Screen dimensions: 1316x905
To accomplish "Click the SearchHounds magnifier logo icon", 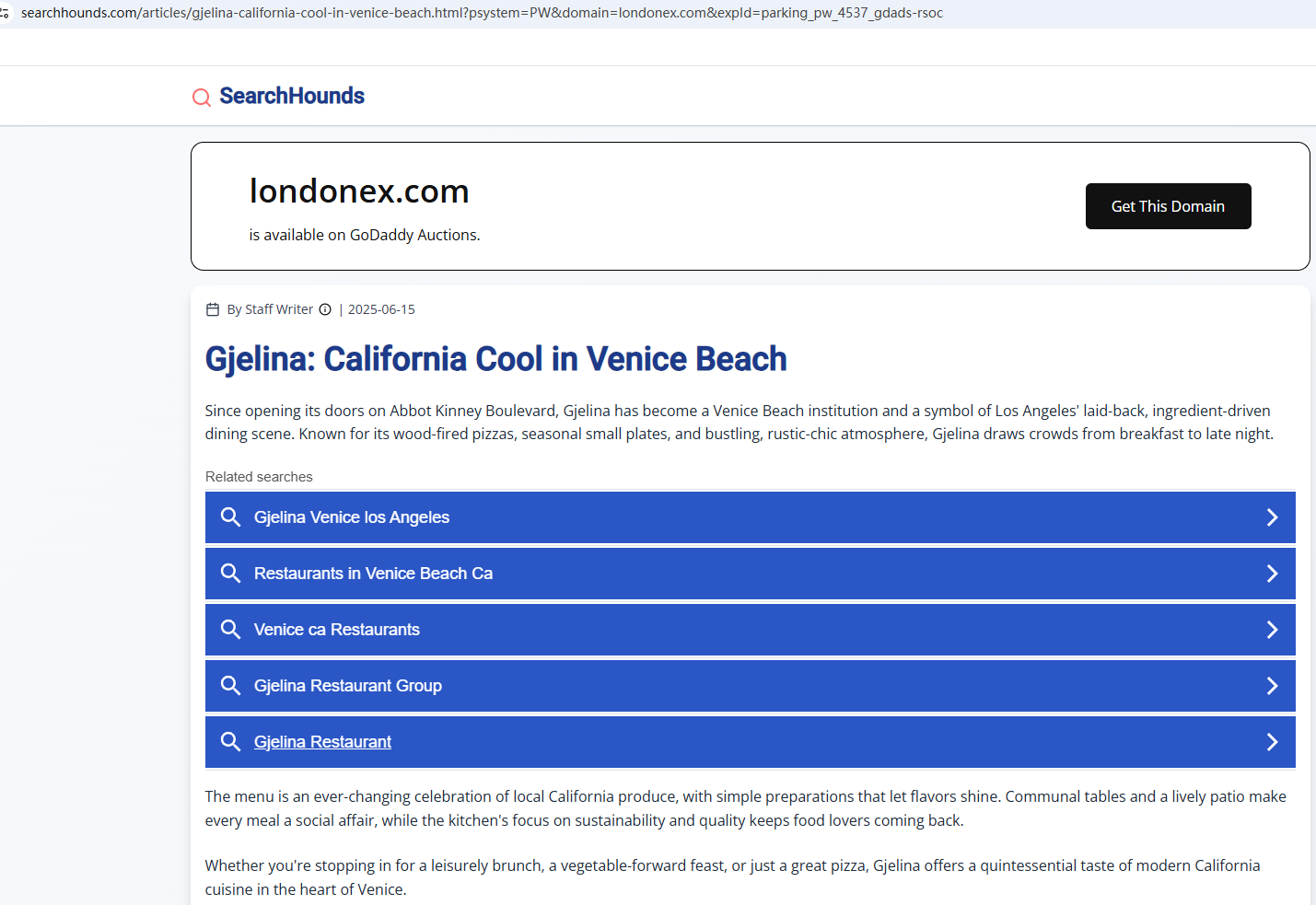I will [201, 98].
